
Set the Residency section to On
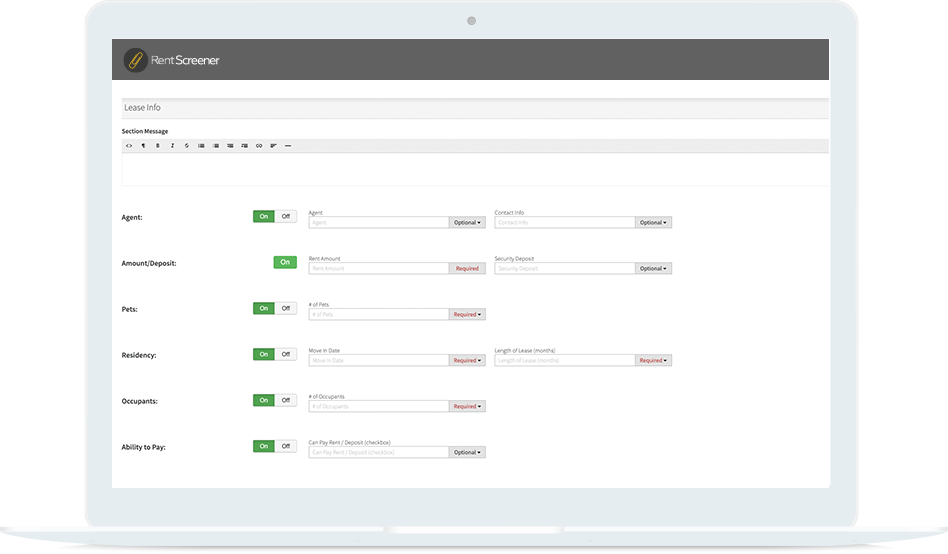coord(264,354)
